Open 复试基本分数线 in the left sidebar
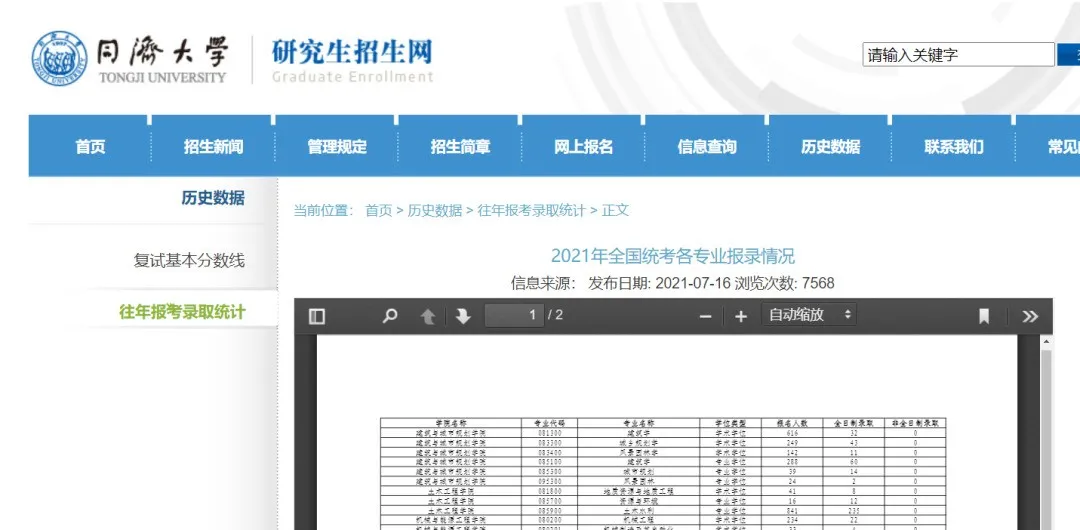This screenshot has width=1080, height=530. 189,261
